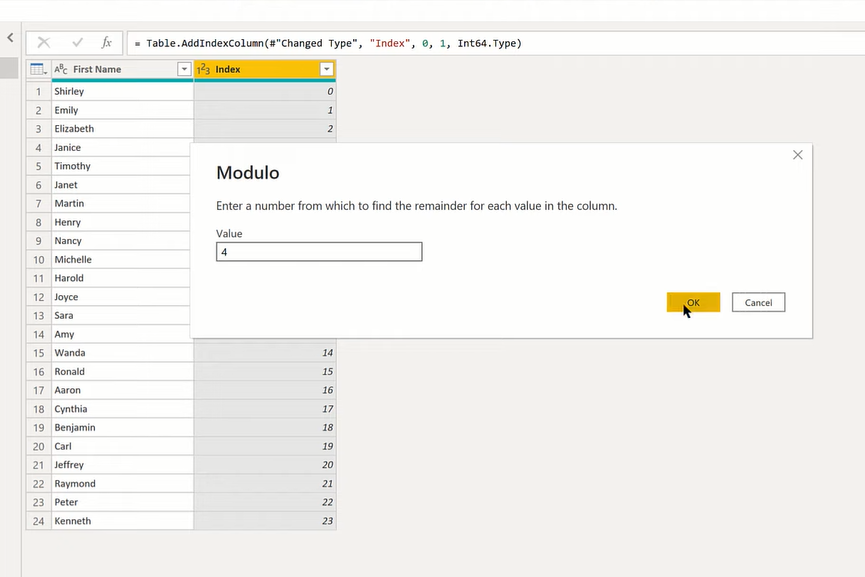This screenshot has width=865, height=577.
Task: Select the Index column header
Action: click(x=265, y=69)
